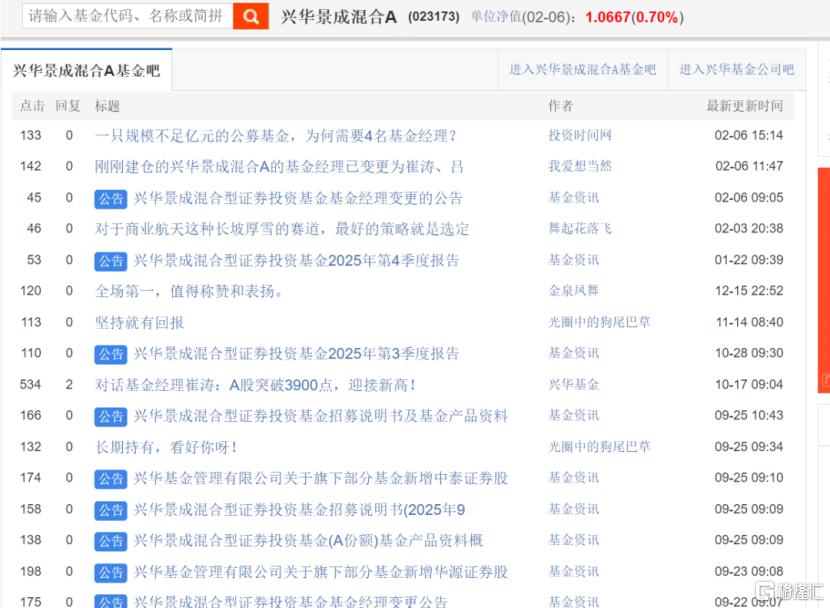Open announcement 新增中泰证券股
Screen dimensions: 830x608
click(321, 478)
